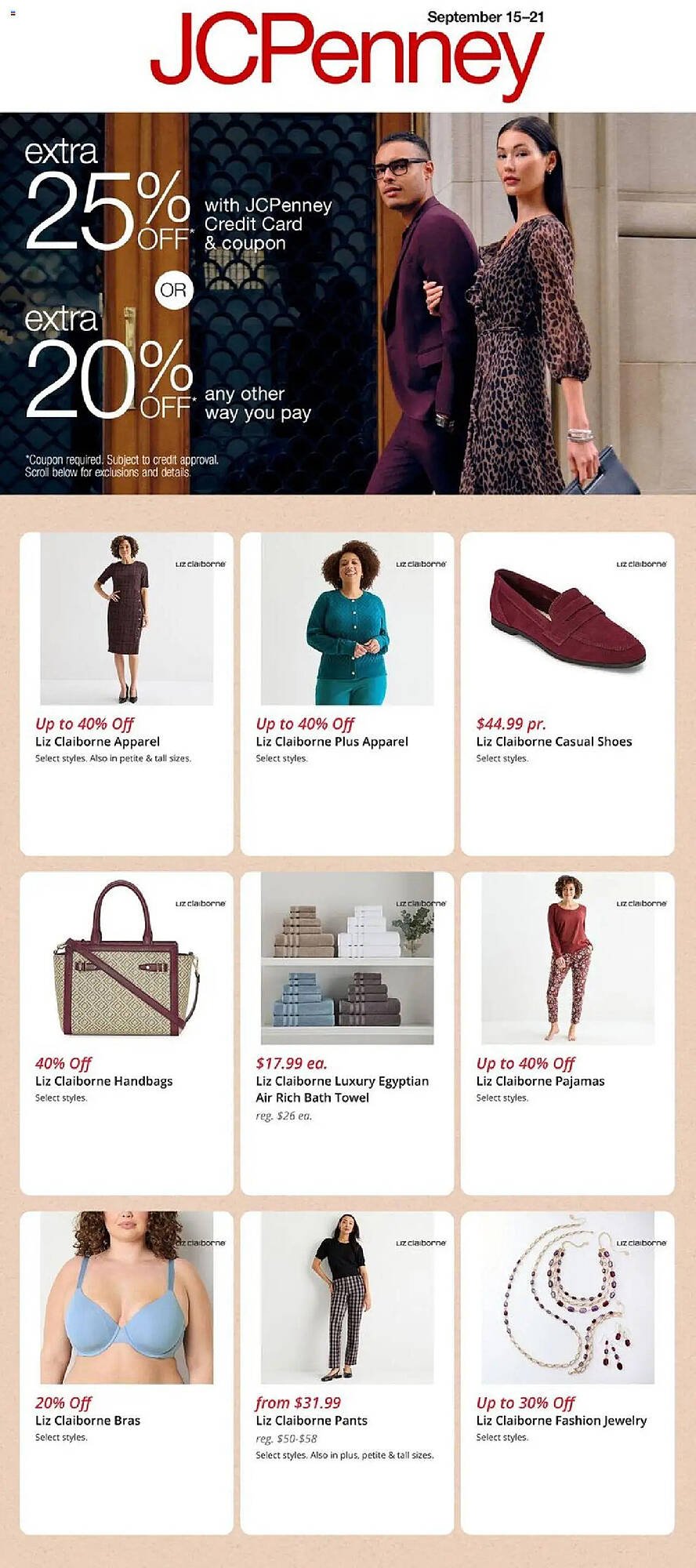Open the Liz Claiborne dress thumbnail
The width and height of the screenshot is (696, 1568).
pyautogui.click(x=126, y=619)
